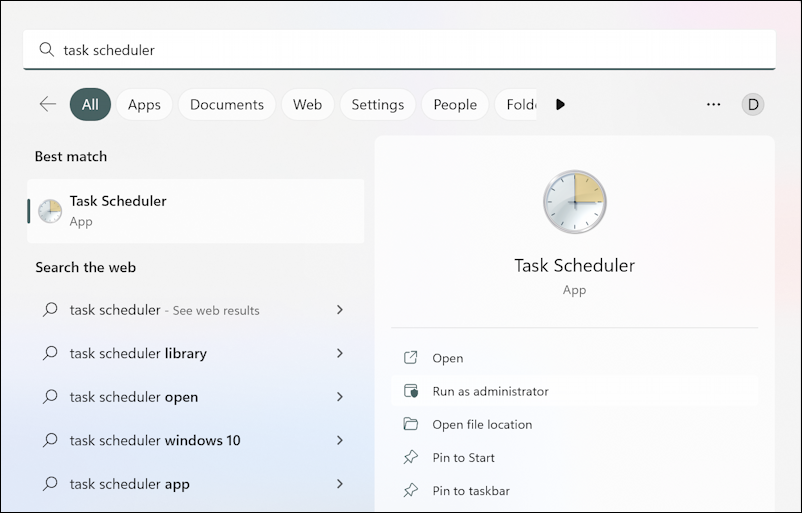The height and width of the screenshot is (513, 802).
Task: Click the pin icon next to Pin to Start
Action: (411, 457)
